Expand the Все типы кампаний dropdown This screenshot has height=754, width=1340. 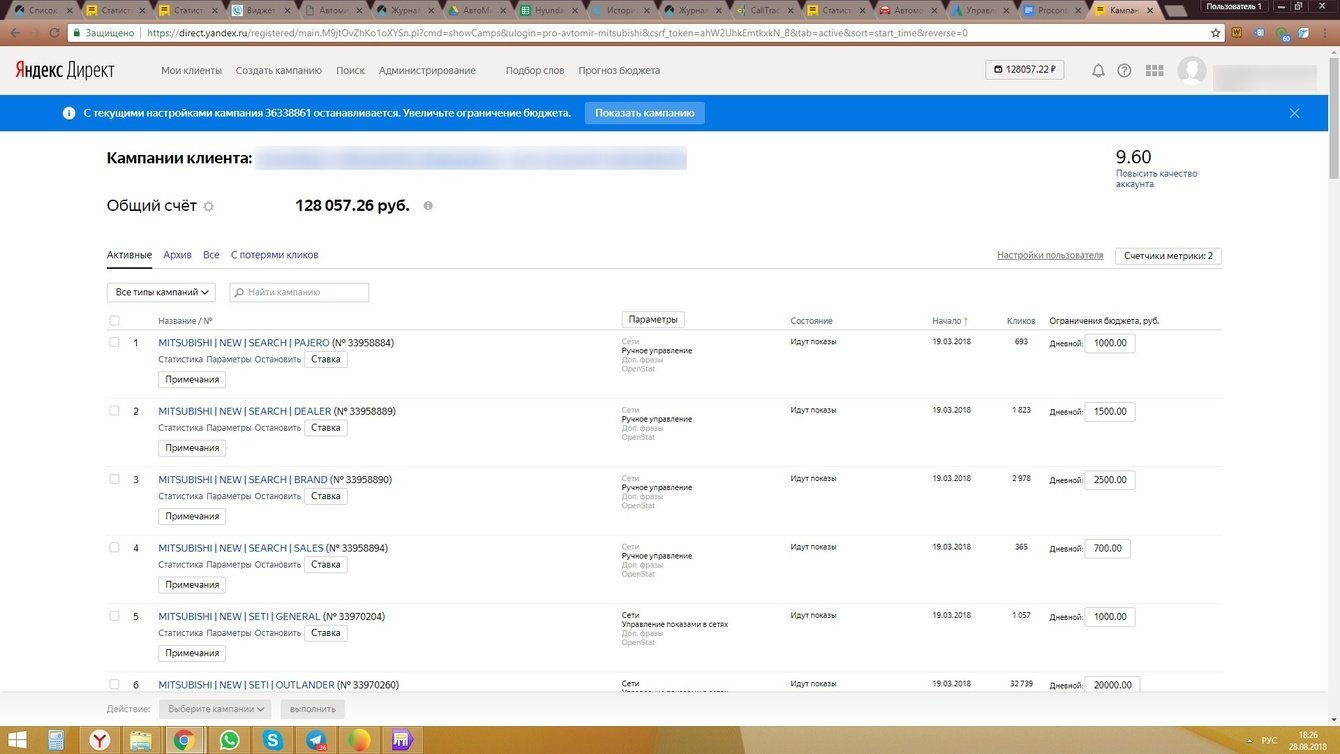tap(161, 292)
